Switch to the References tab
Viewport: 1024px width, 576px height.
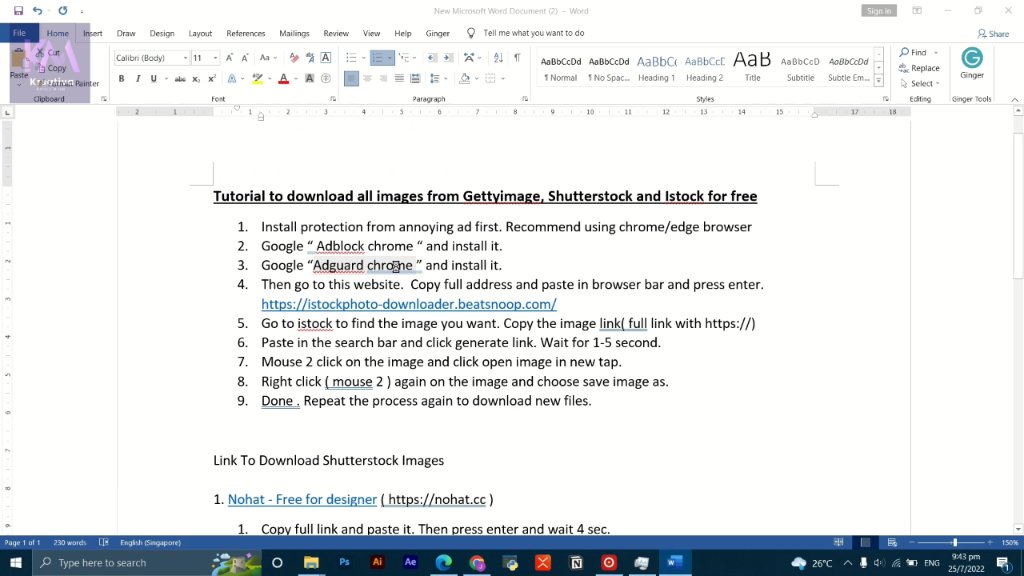click(246, 33)
